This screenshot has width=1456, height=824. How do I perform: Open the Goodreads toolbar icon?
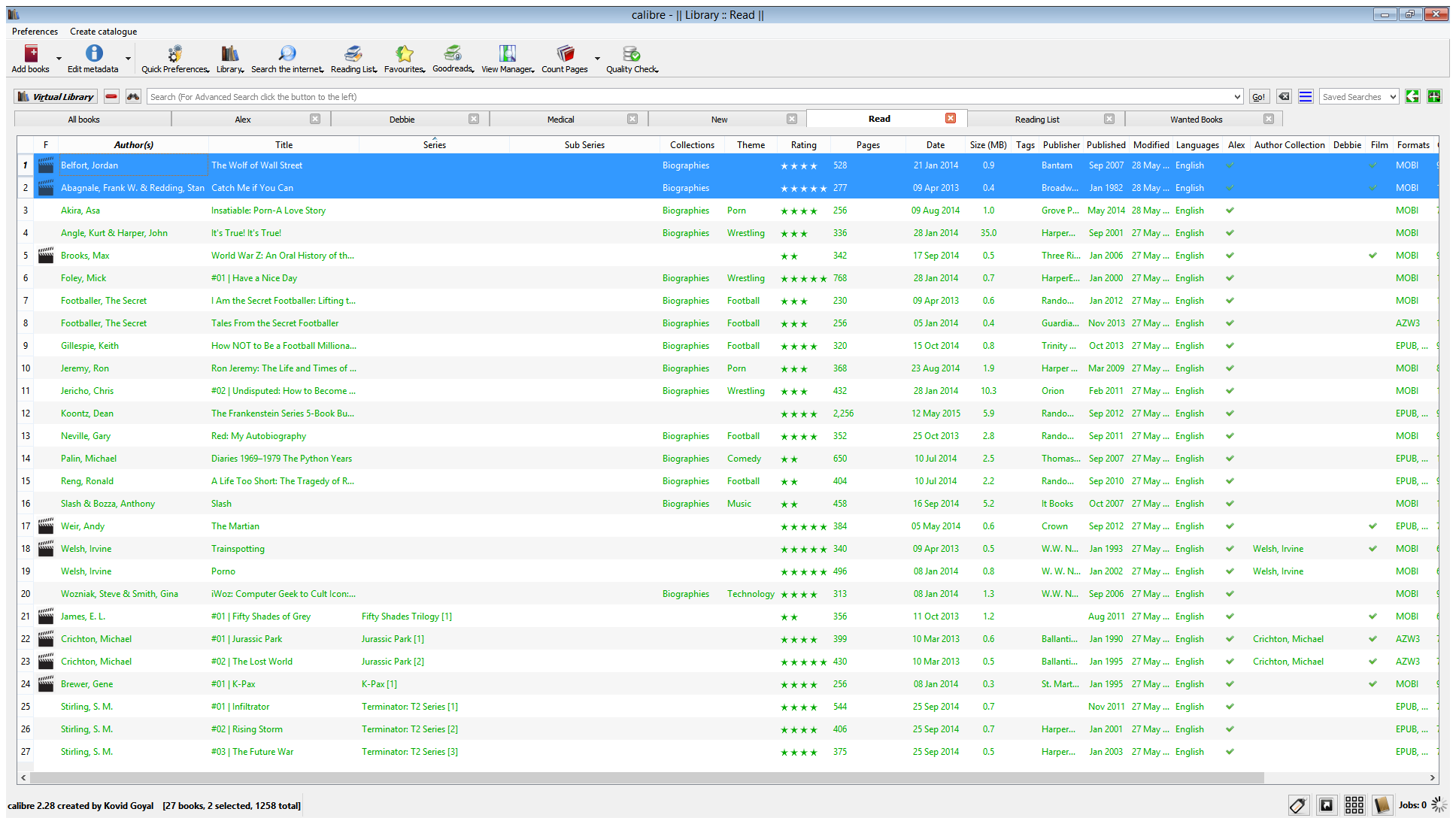[x=453, y=54]
